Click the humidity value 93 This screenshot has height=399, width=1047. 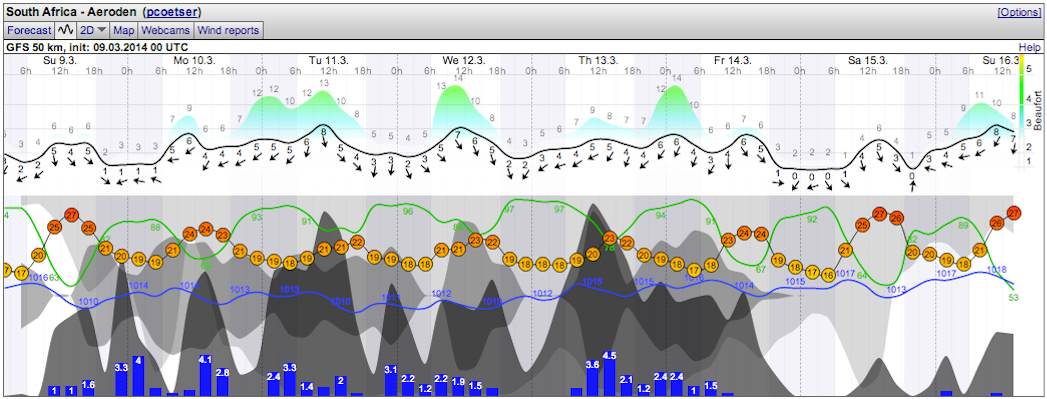coord(257,218)
